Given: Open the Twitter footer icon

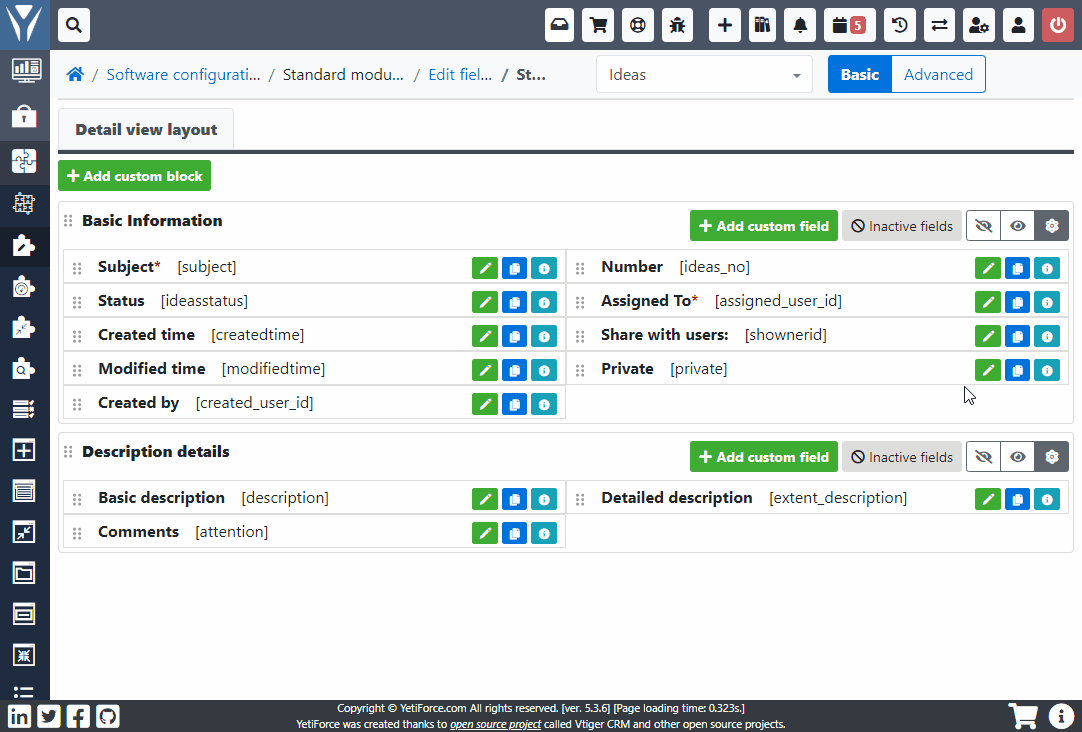Looking at the screenshot, I should [49, 716].
